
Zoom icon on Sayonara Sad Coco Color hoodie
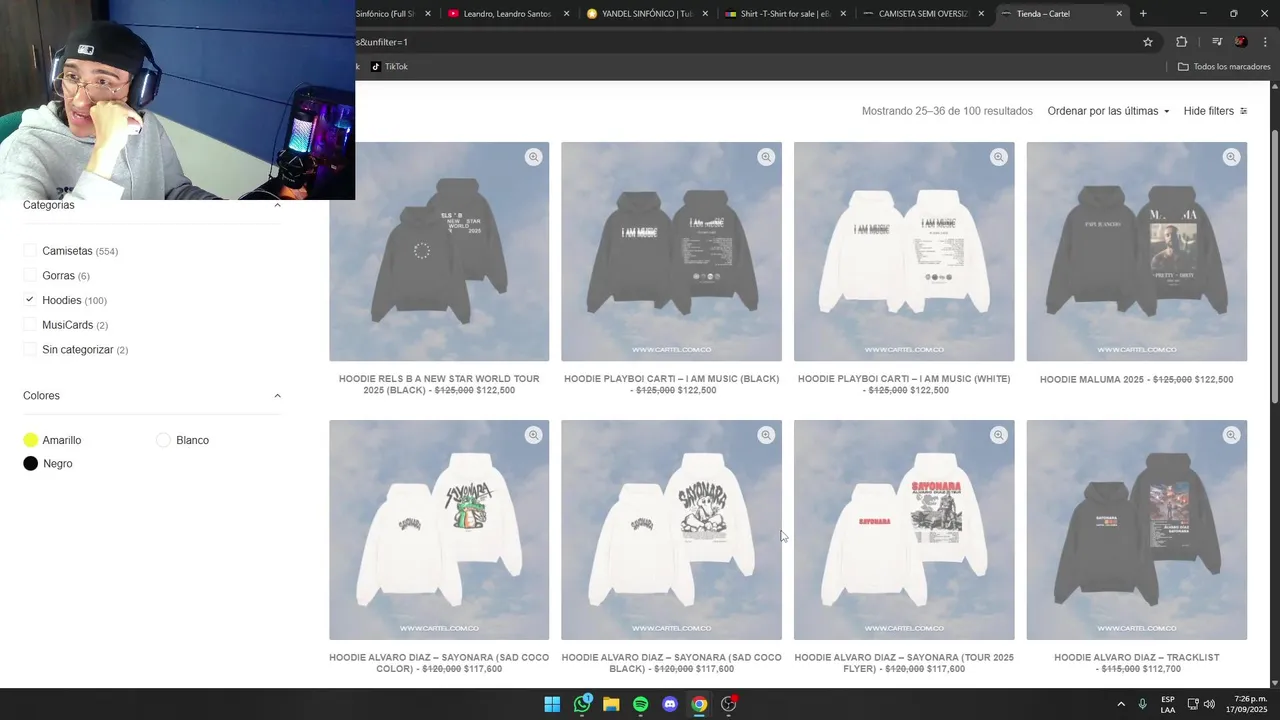coord(534,435)
